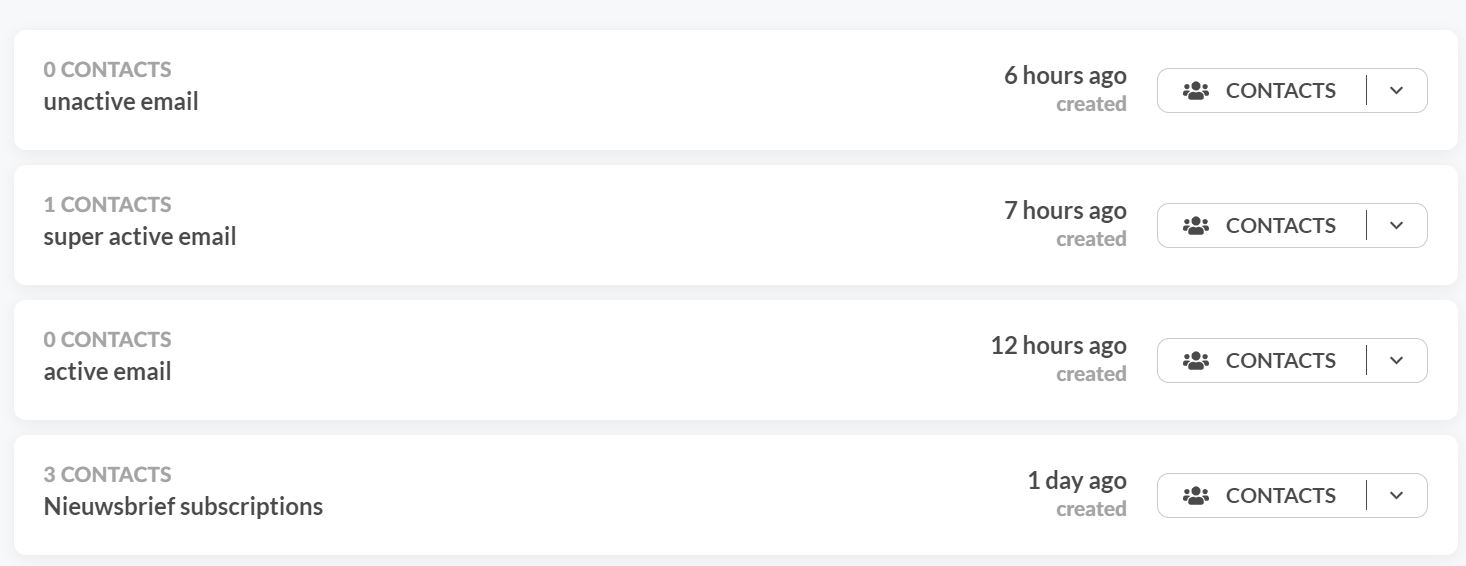Click people icon in Nieuwsbrief subscriptions row
Image resolution: width=1466 pixels, height=566 pixels.
[x=1196, y=496]
